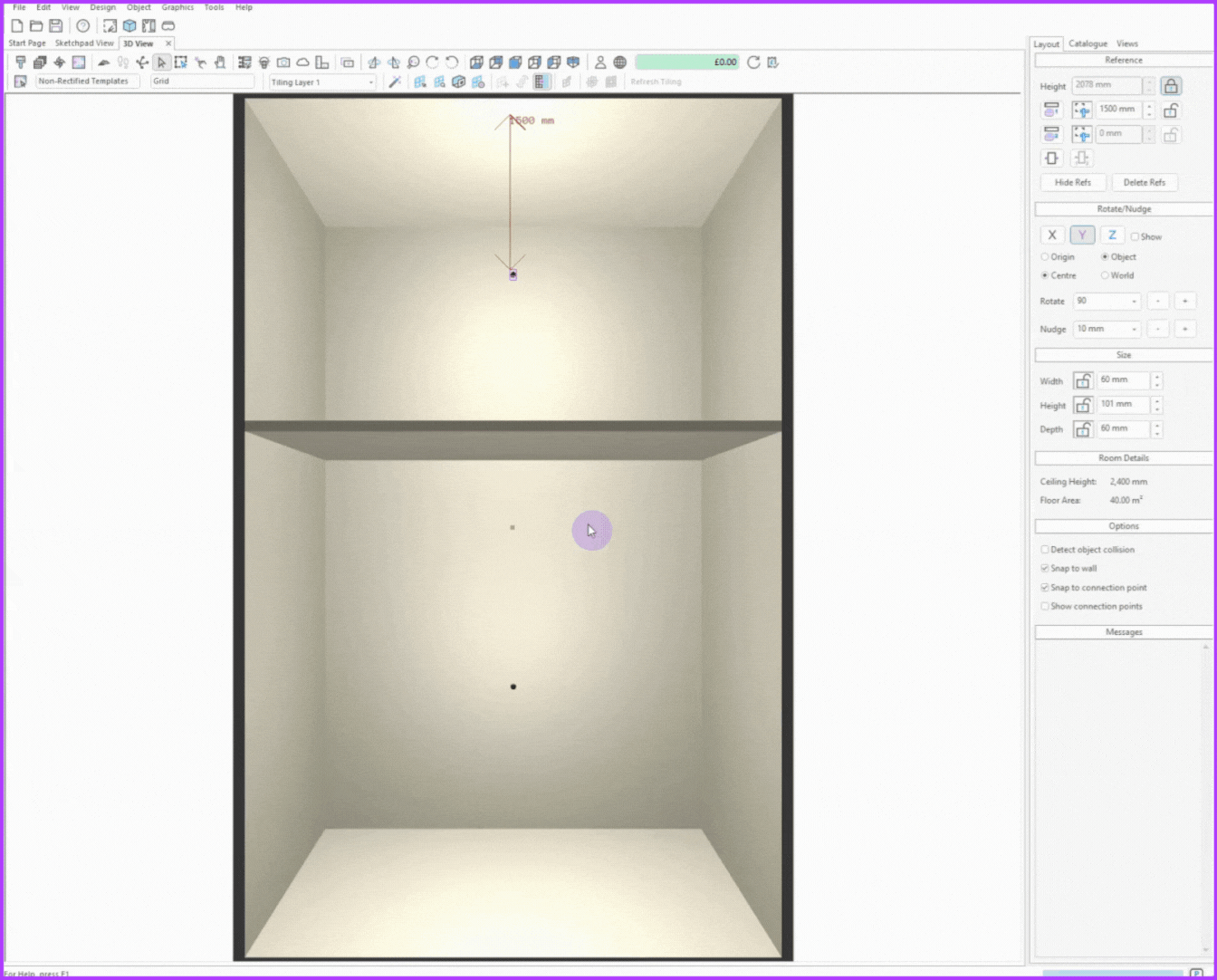Select the Centre radio button
Viewport: 1217px width, 980px height.
click(1045, 275)
